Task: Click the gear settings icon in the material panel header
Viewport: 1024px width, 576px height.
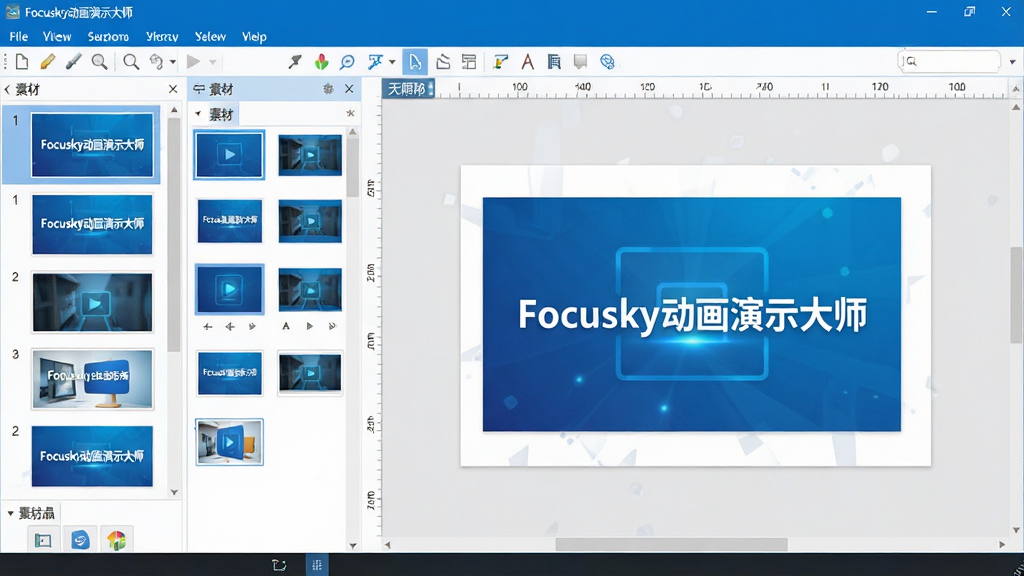Action: click(x=328, y=89)
